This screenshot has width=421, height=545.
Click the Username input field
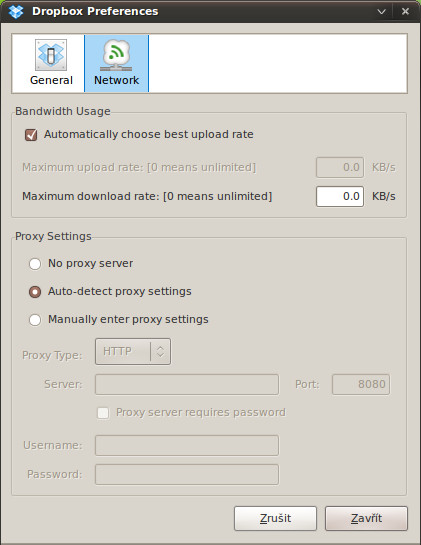pyautogui.click(x=187, y=445)
